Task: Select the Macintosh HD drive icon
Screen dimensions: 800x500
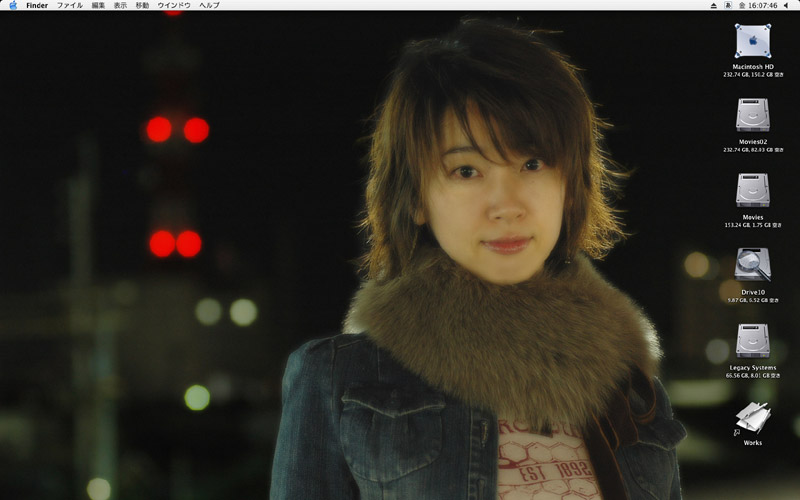Action: pyautogui.click(x=753, y=41)
